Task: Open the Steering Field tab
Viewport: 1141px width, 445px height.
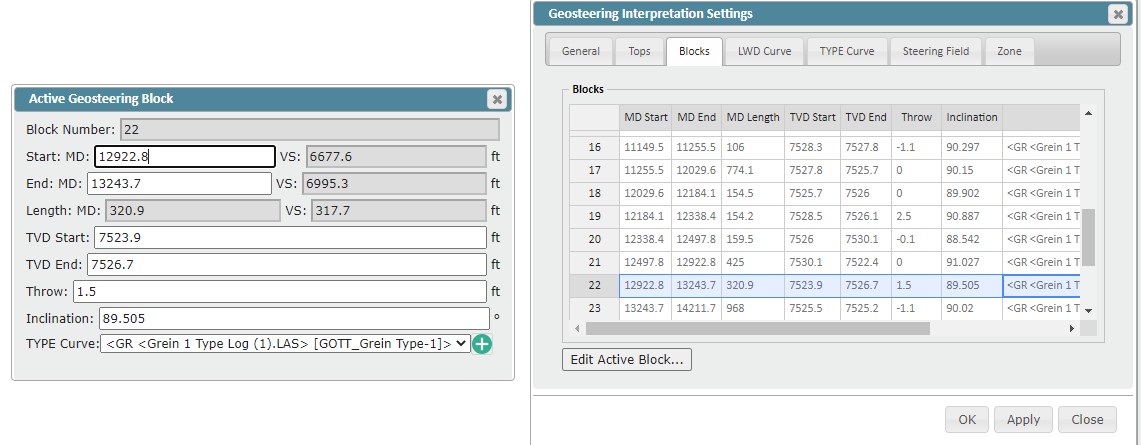Action: pos(936,51)
